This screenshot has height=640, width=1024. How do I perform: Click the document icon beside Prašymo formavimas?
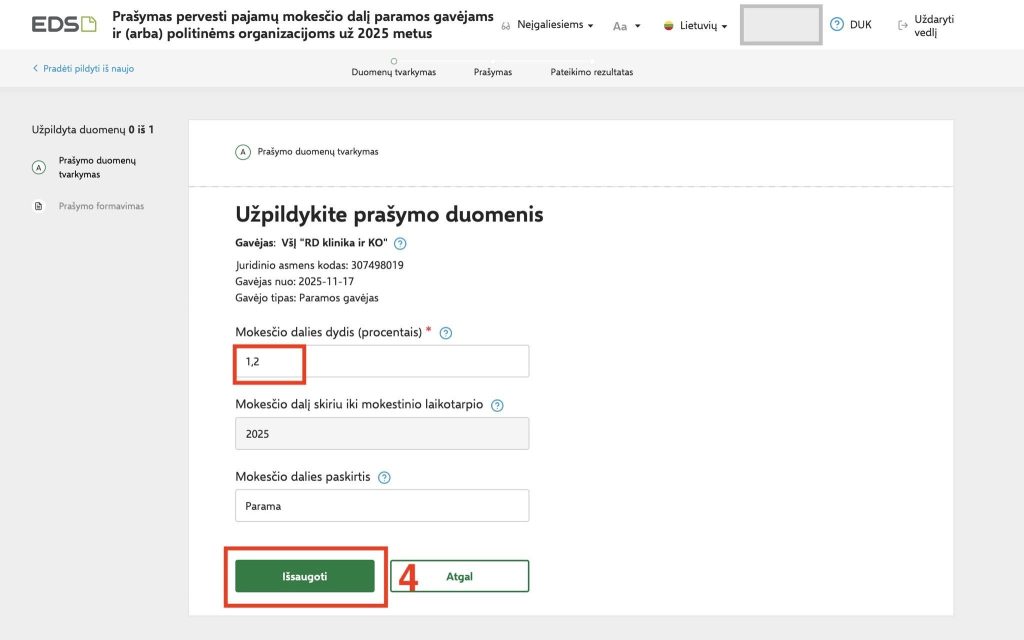(39, 206)
